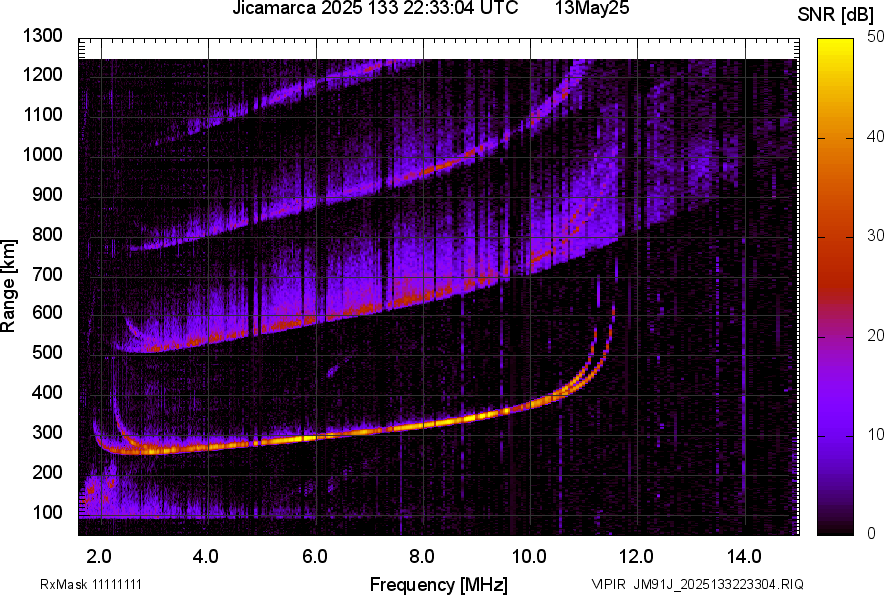Click the 'SNR [dB]' colorbar title
884x595 pixels.
pyautogui.click(x=836, y=15)
